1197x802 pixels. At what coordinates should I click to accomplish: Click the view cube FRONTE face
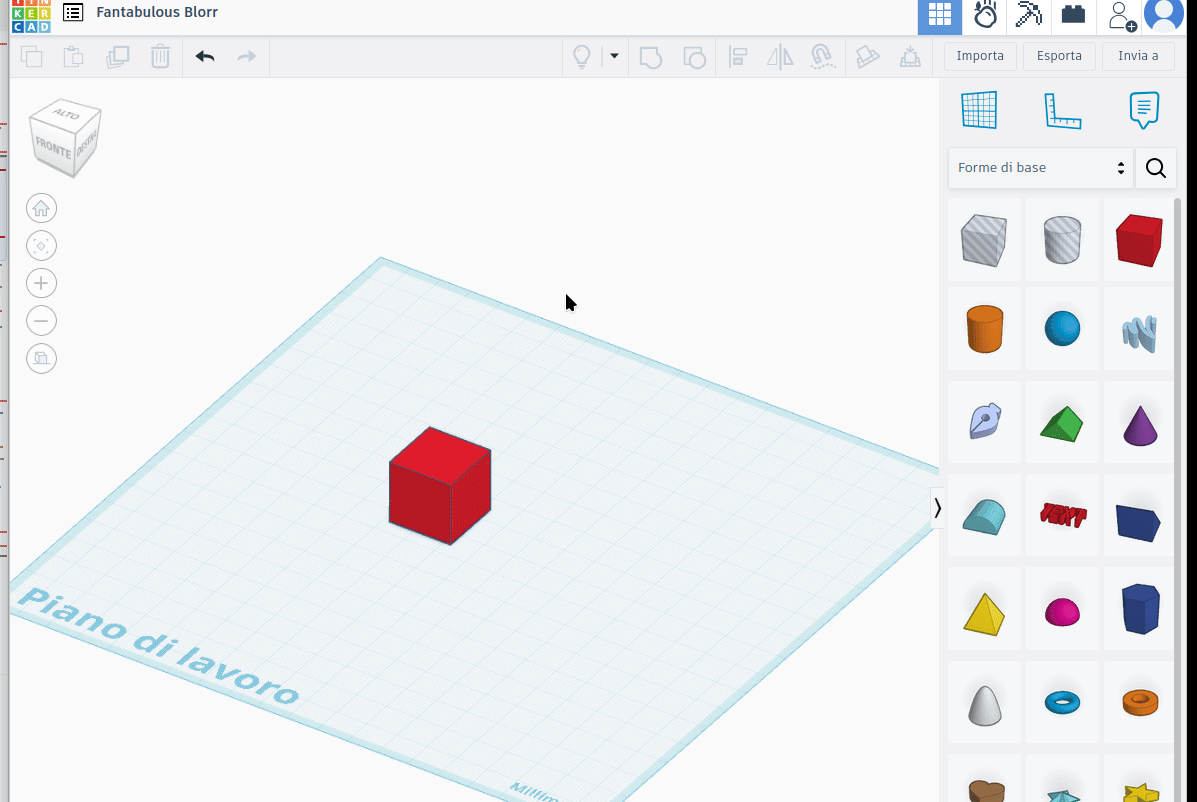pyautogui.click(x=53, y=147)
